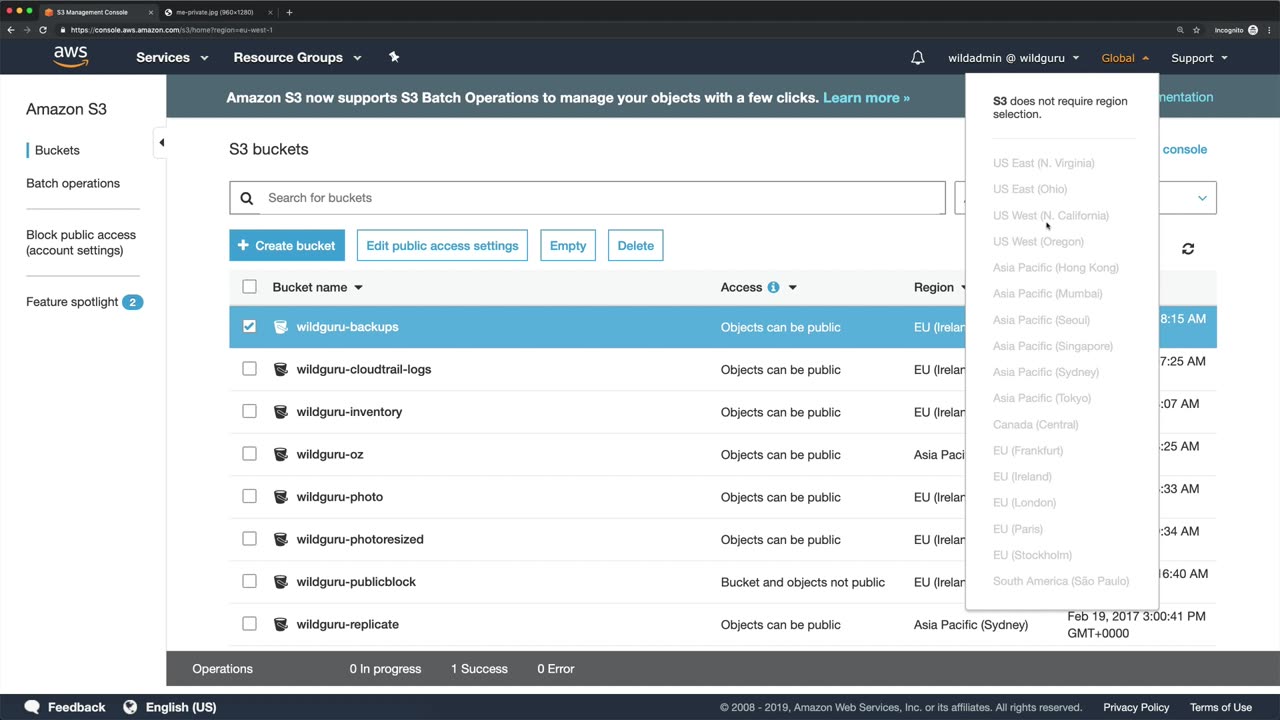Bookmark this page with the star
This screenshot has width=1280, height=720.
coord(1196,30)
